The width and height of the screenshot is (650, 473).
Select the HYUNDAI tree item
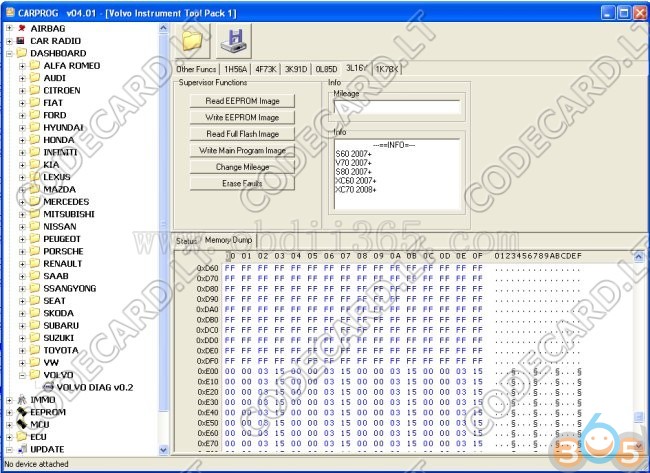[x=63, y=127]
